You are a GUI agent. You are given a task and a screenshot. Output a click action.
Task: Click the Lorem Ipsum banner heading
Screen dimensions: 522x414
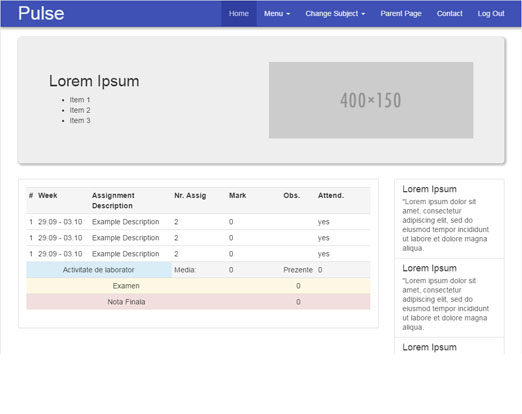[94, 81]
